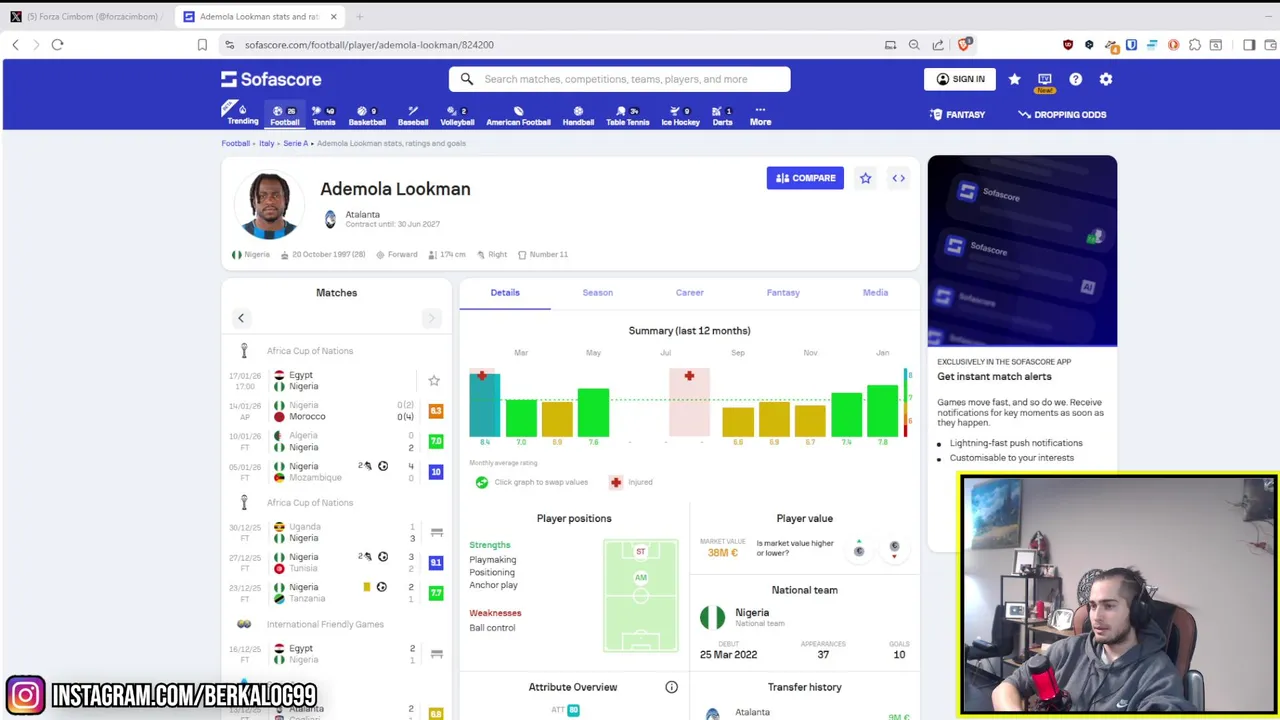The height and width of the screenshot is (720, 1280).
Task: Open Nigeria vs Morocco 6.3 rating
Action: (x=436, y=411)
